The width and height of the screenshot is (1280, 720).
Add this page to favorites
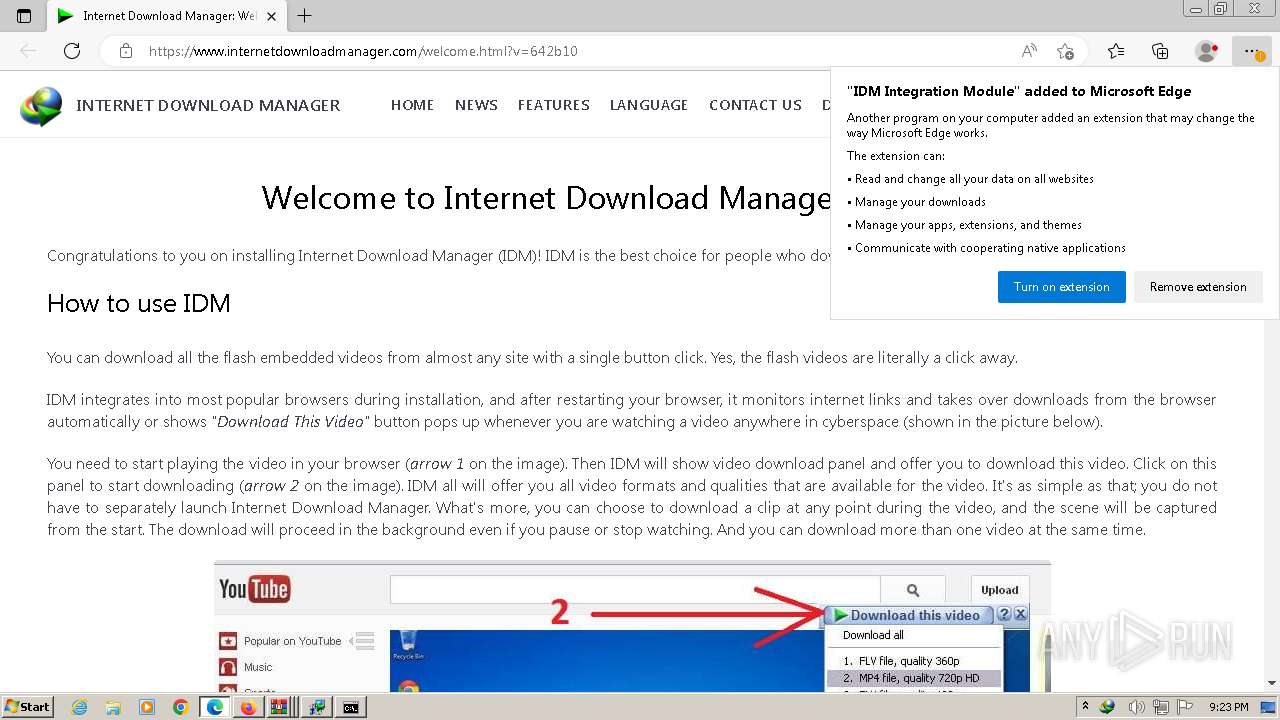click(x=1066, y=51)
